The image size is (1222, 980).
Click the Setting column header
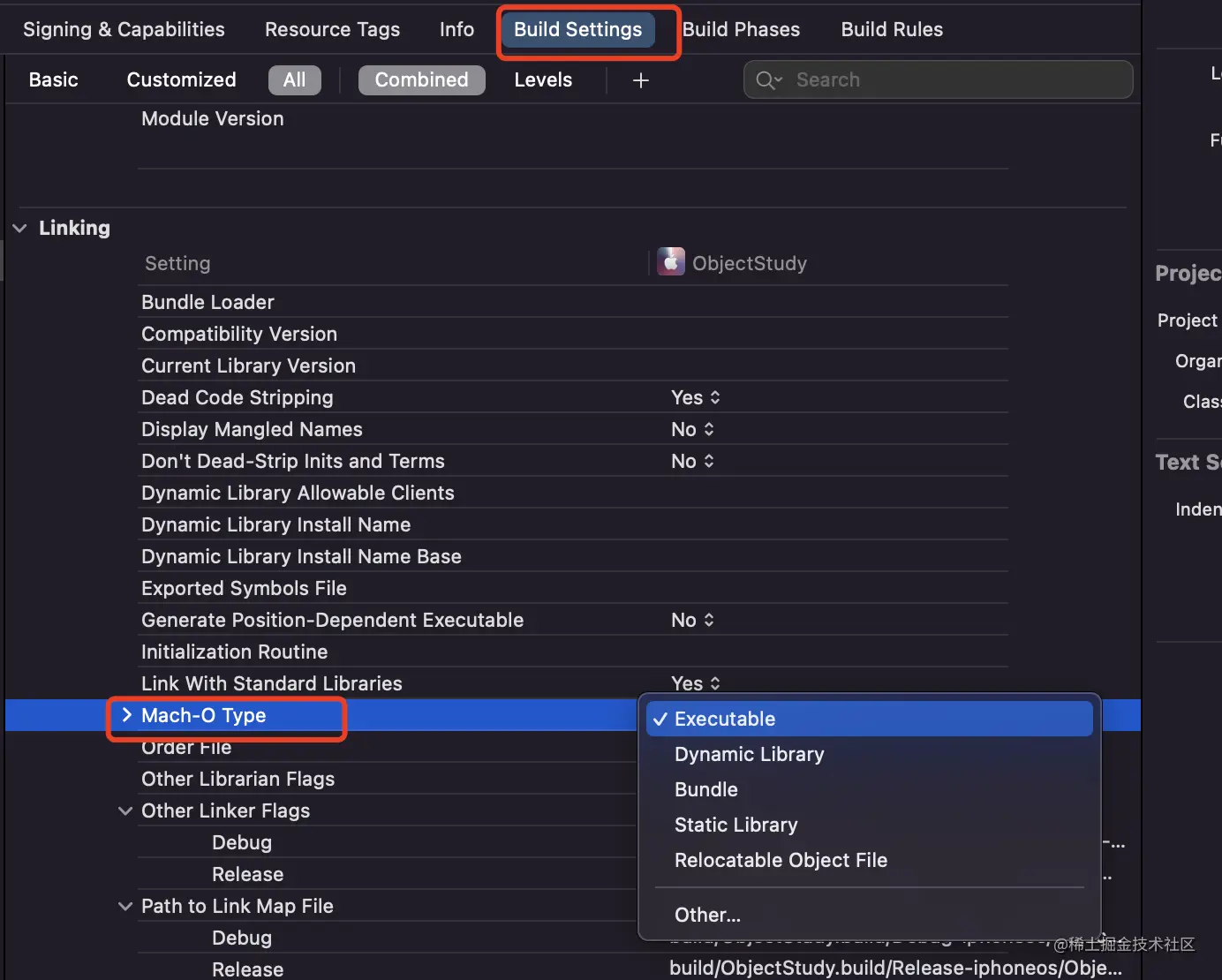[x=177, y=263]
